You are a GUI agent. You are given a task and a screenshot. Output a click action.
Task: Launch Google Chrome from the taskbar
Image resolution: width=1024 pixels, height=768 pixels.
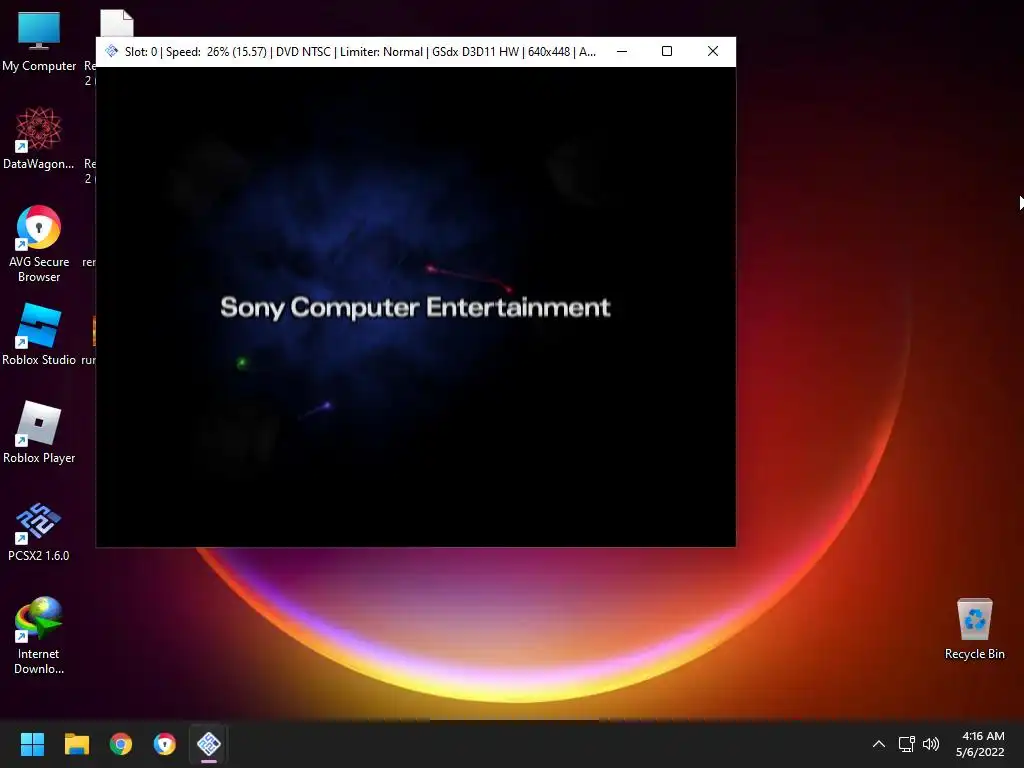[x=121, y=744]
